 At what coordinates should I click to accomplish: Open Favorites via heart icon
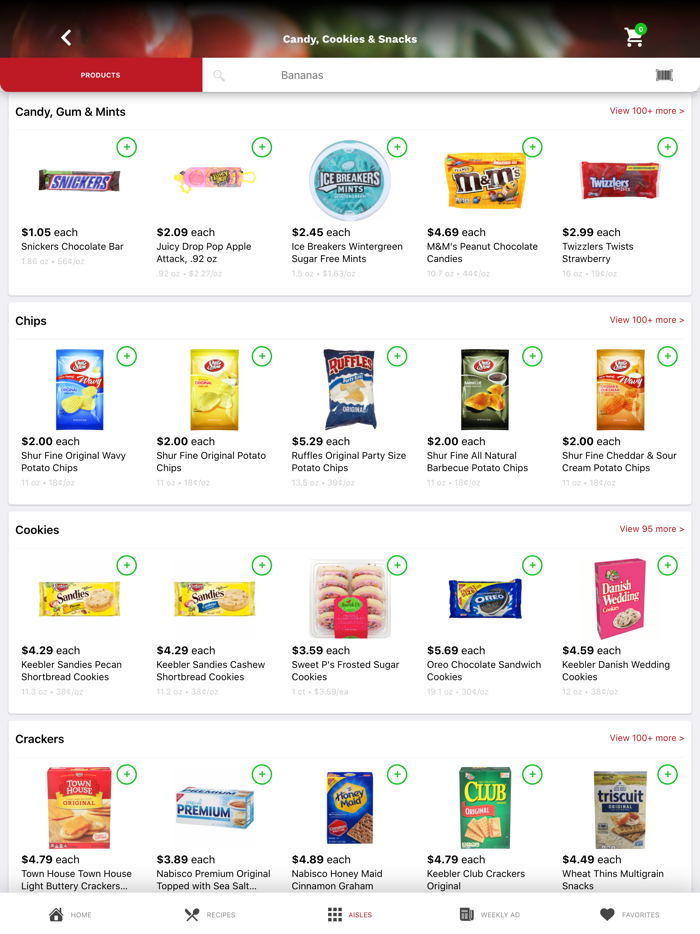pyautogui.click(x=606, y=914)
